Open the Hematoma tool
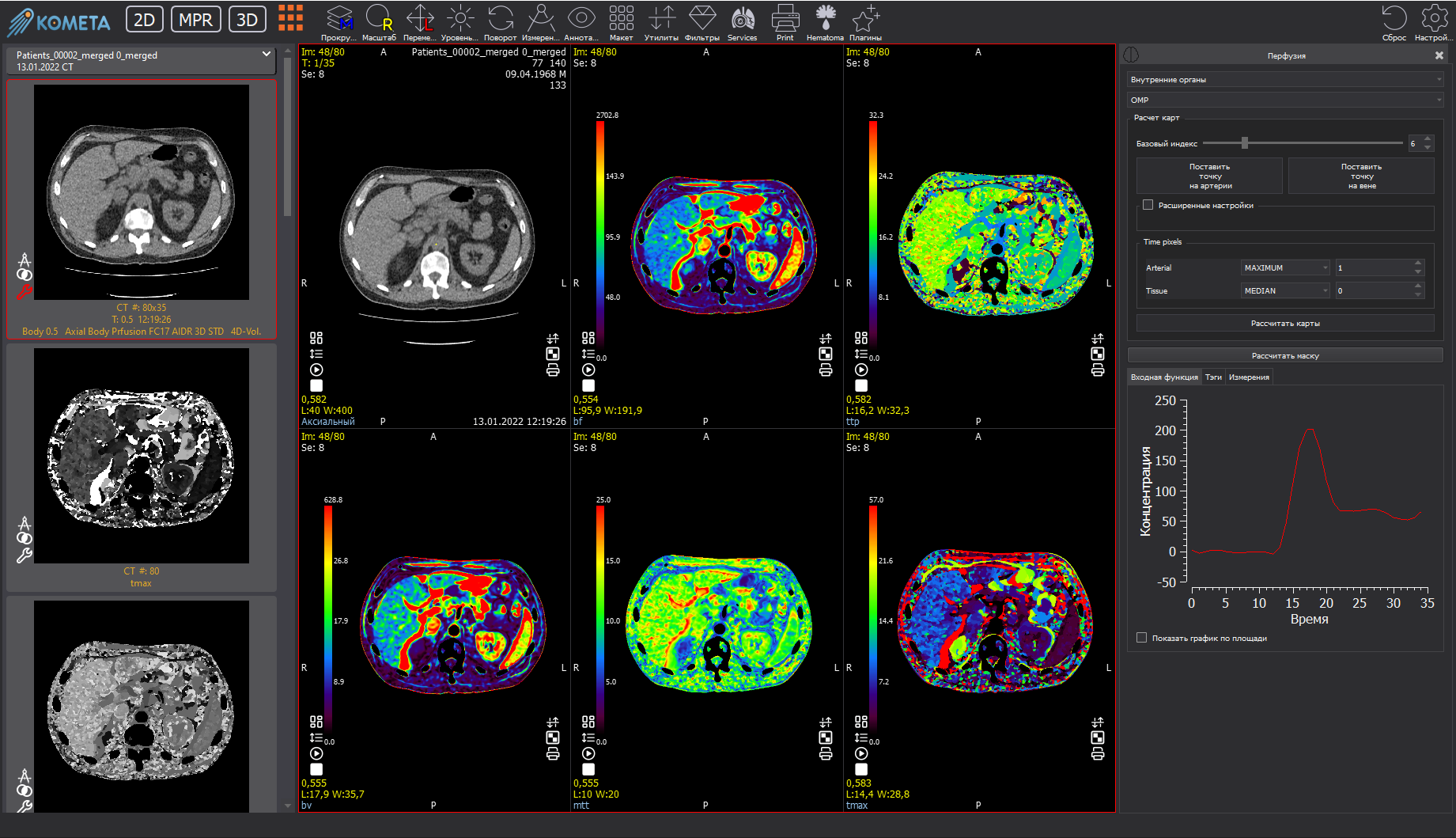 (825, 22)
